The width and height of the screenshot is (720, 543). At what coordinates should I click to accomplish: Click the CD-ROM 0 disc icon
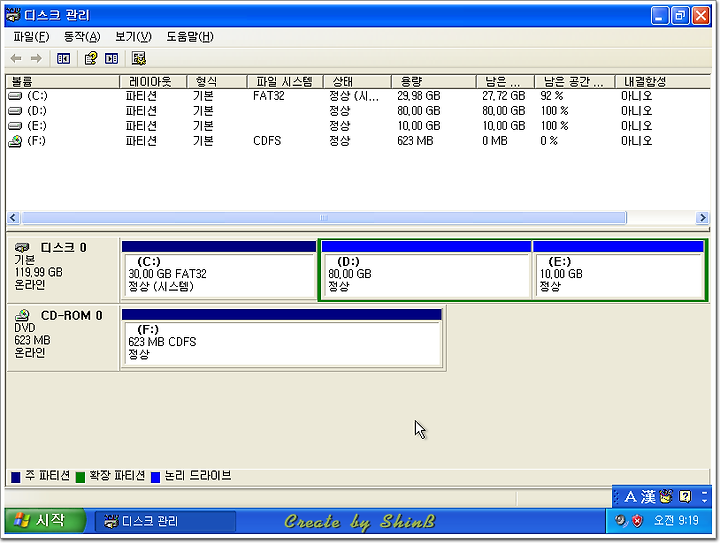click(x=22, y=315)
